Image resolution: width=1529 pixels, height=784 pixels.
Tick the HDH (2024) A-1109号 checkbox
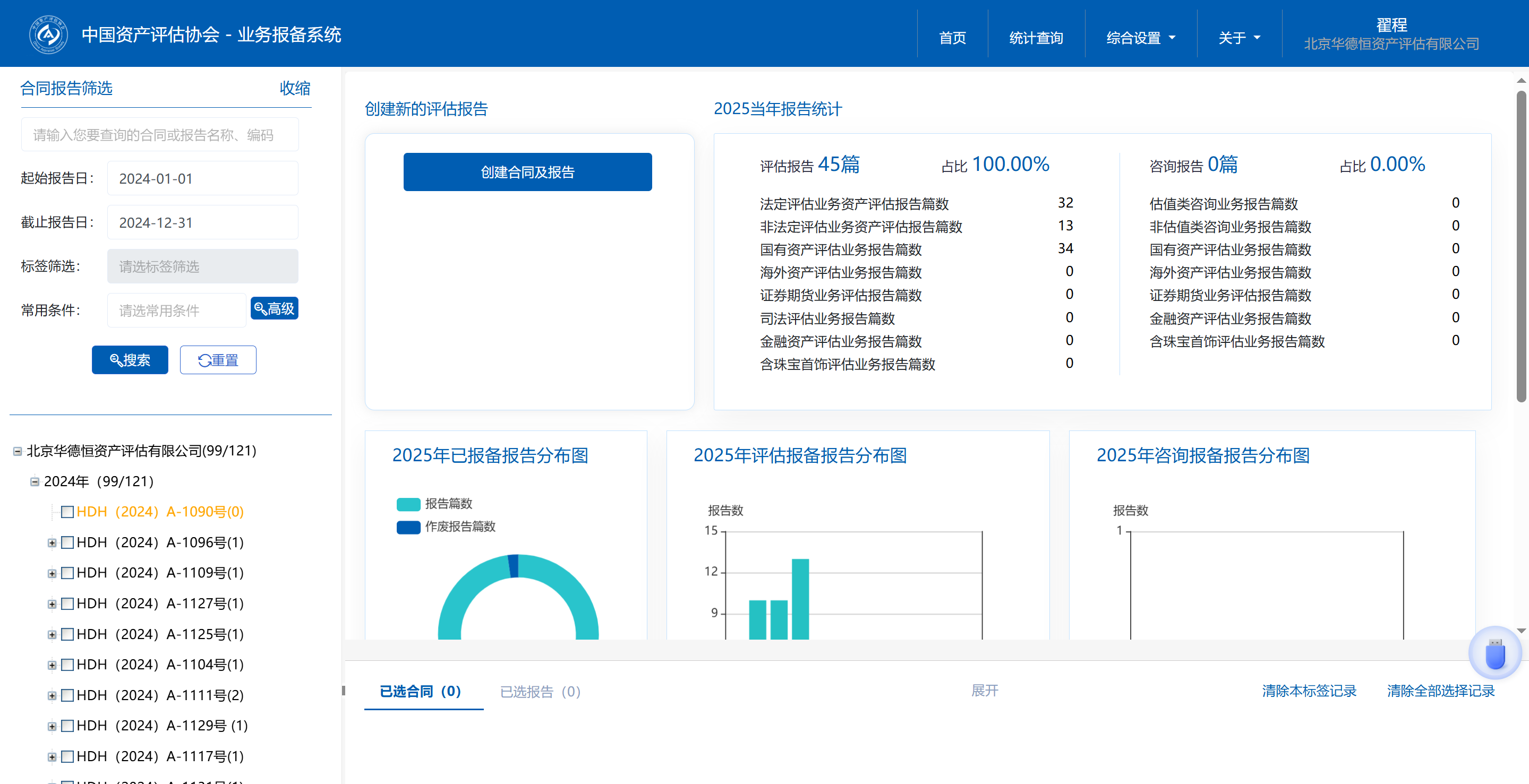(67, 573)
